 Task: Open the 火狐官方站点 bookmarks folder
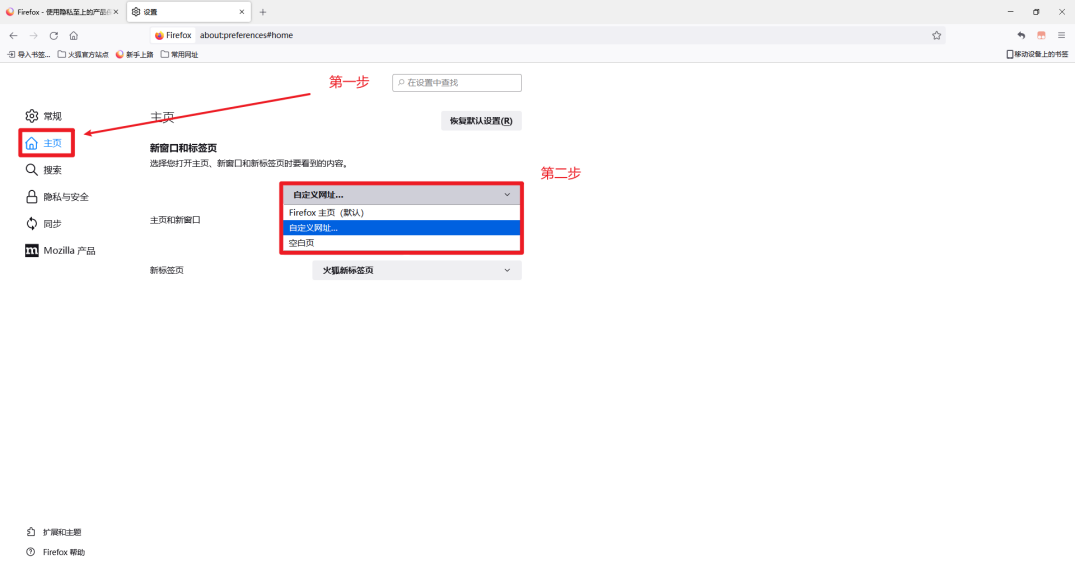83,55
